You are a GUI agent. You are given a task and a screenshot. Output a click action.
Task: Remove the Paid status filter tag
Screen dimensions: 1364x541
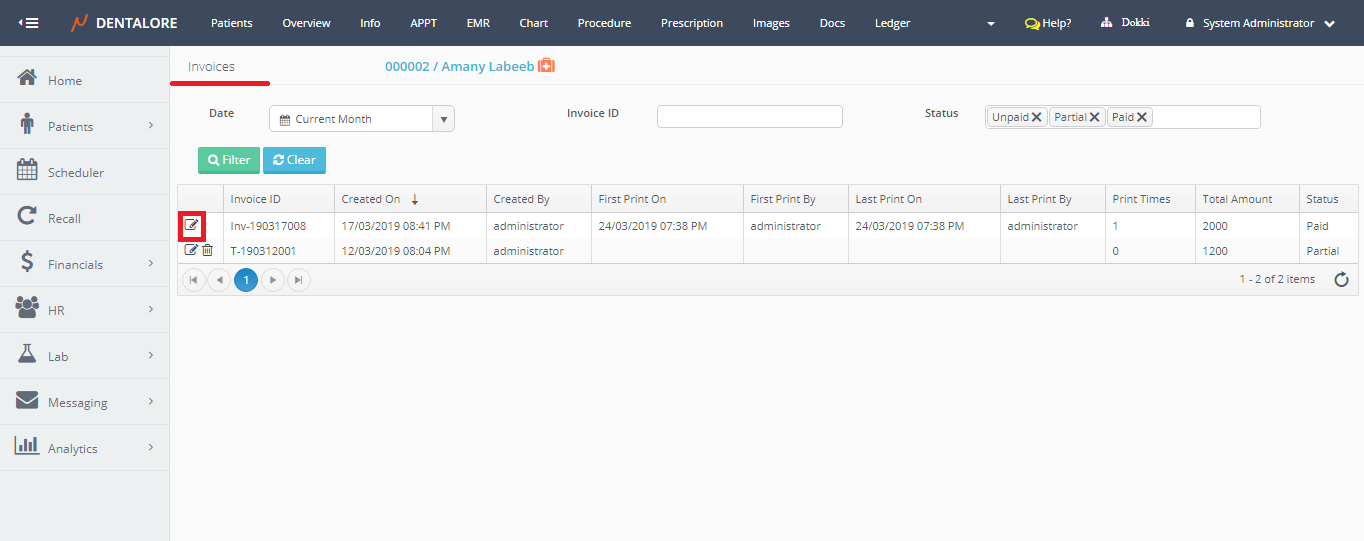tap(1142, 117)
